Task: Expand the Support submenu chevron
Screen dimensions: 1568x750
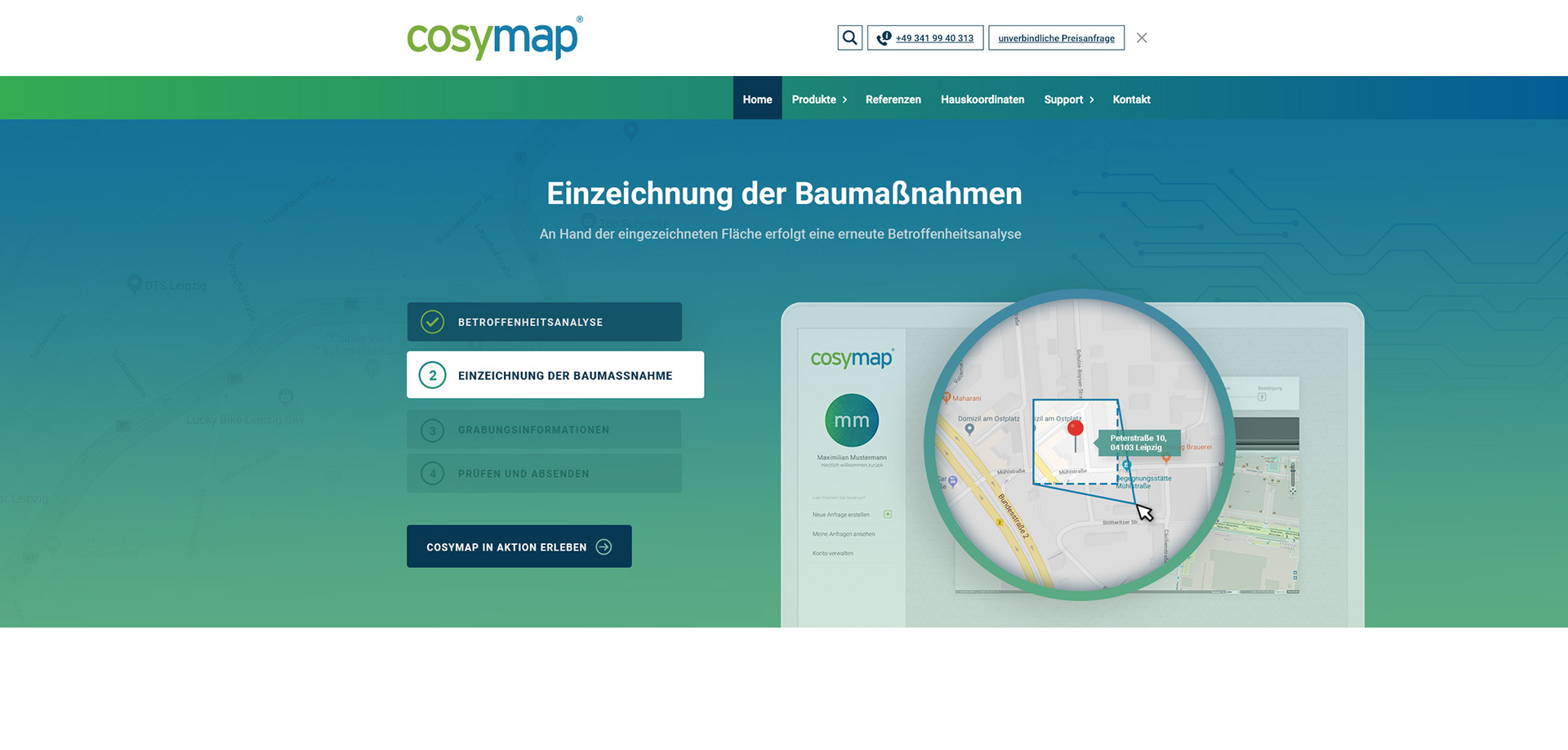Action: pos(1092,100)
